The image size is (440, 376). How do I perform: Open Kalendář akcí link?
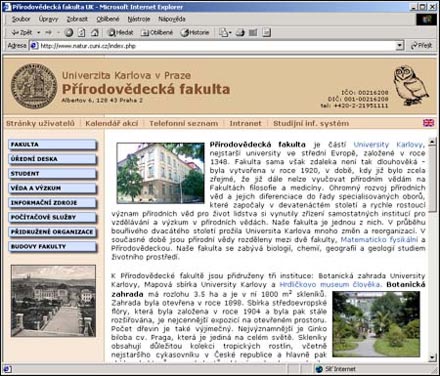pyautogui.click(x=112, y=123)
